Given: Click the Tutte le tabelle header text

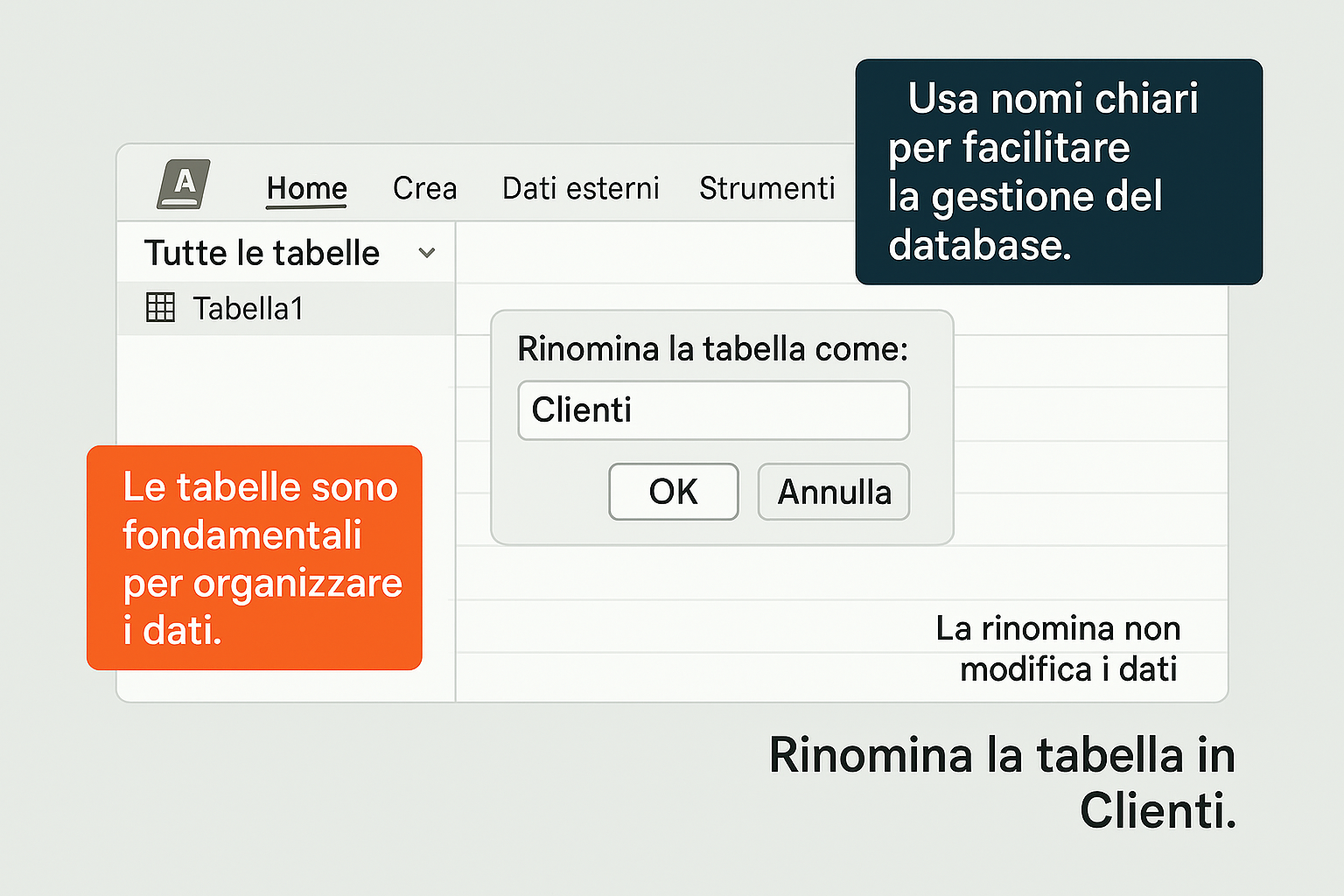Looking at the screenshot, I should [x=262, y=253].
